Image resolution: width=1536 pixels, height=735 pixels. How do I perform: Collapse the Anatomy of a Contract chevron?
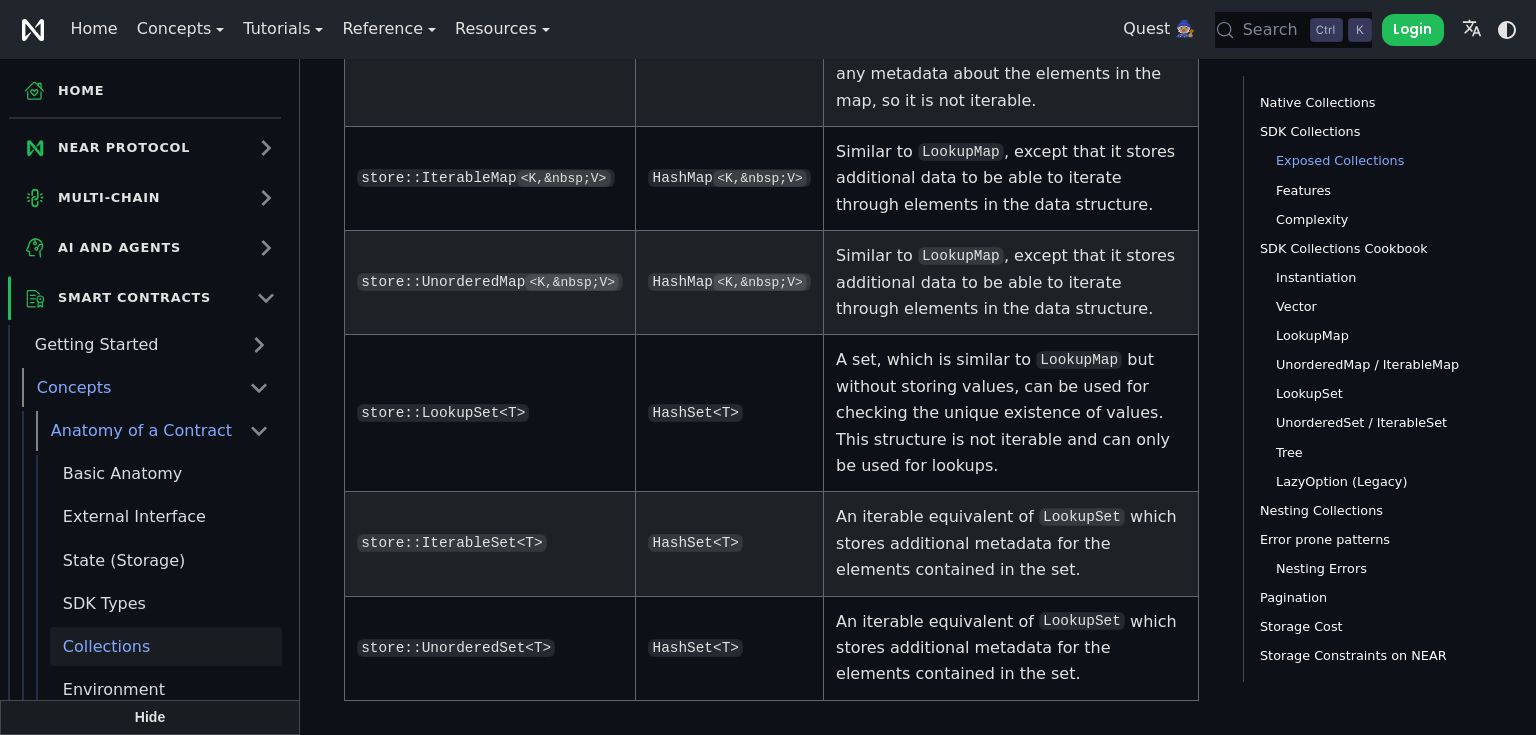click(259, 431)
